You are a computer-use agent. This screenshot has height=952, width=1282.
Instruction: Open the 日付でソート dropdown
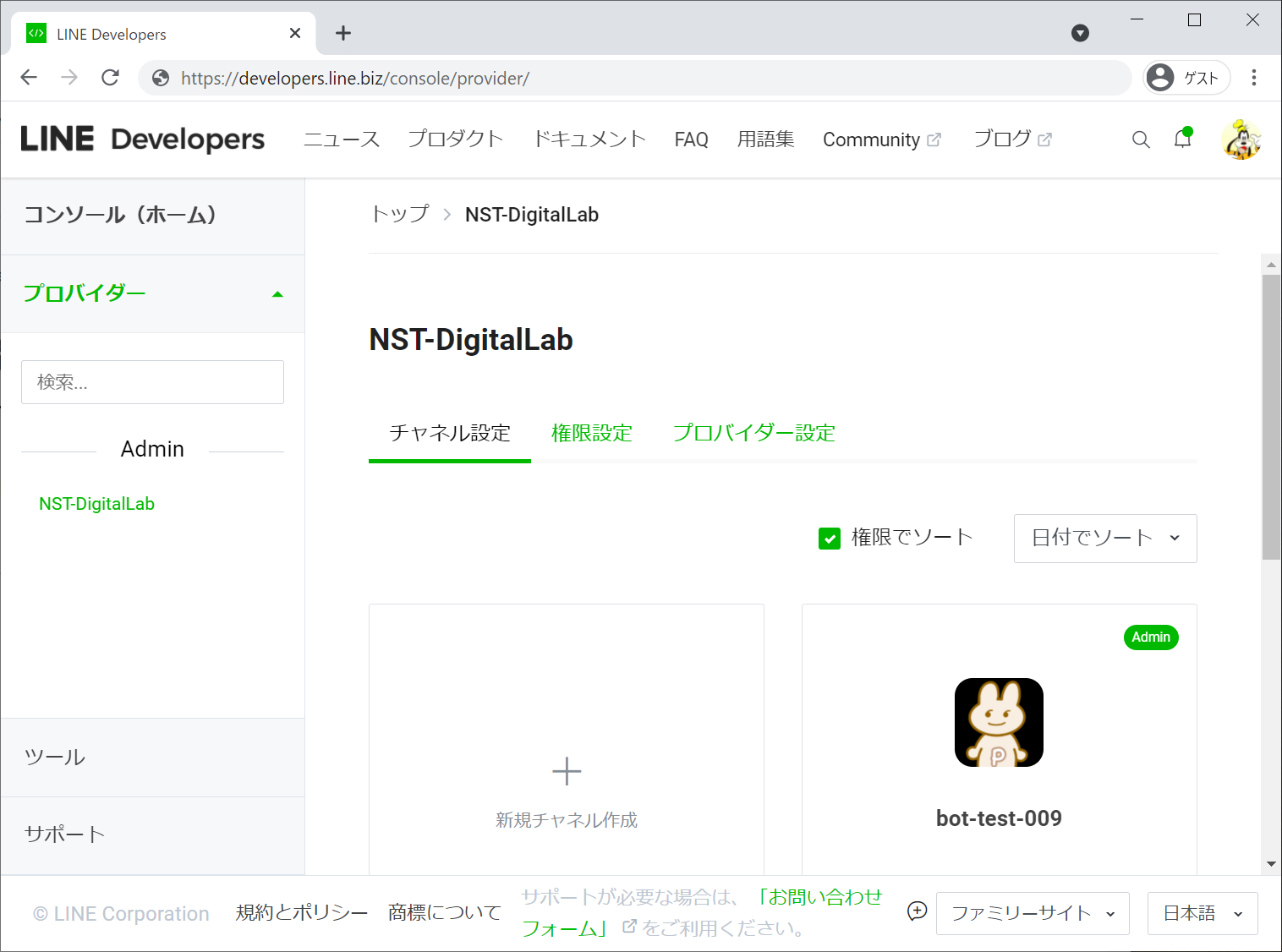pos(1105,539)
